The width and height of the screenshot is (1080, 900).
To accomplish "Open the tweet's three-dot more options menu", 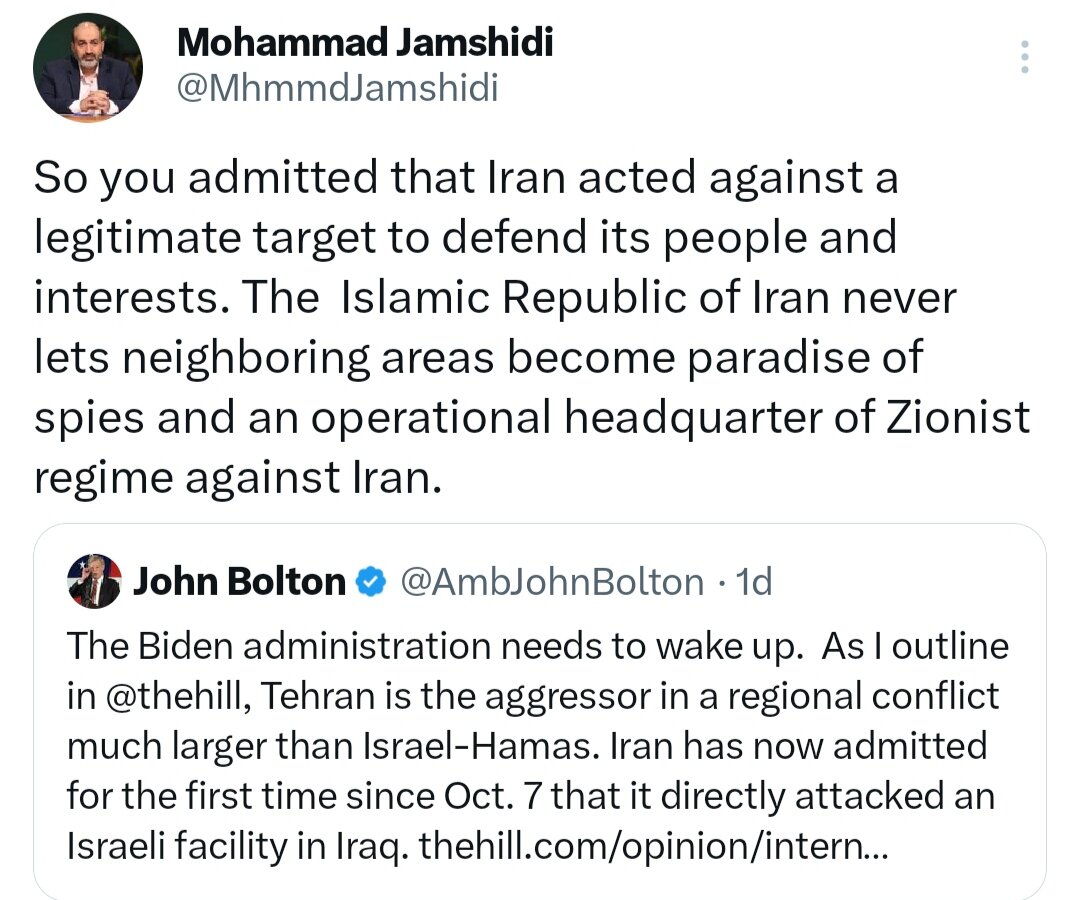I will (x=1022, y=58).
